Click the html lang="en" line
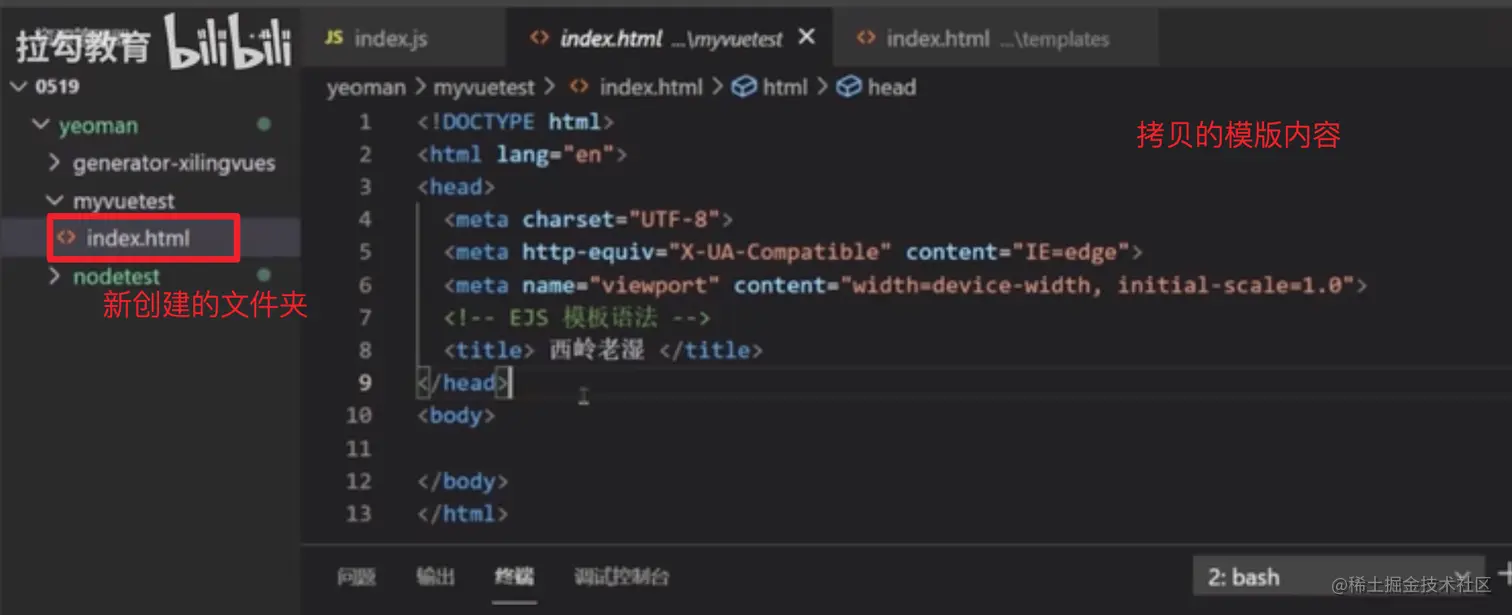Screen dimensions: 1512x615 [522, 155]
